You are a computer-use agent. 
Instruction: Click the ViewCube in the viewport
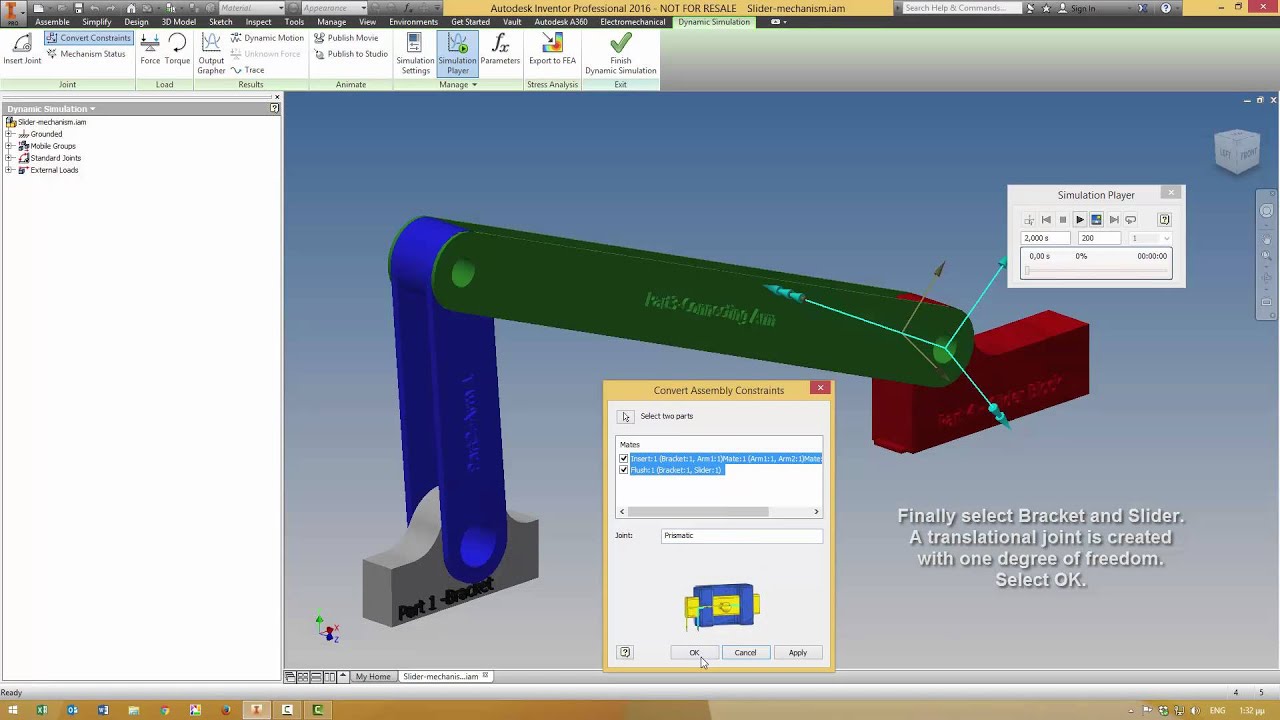coord(1237,150)
